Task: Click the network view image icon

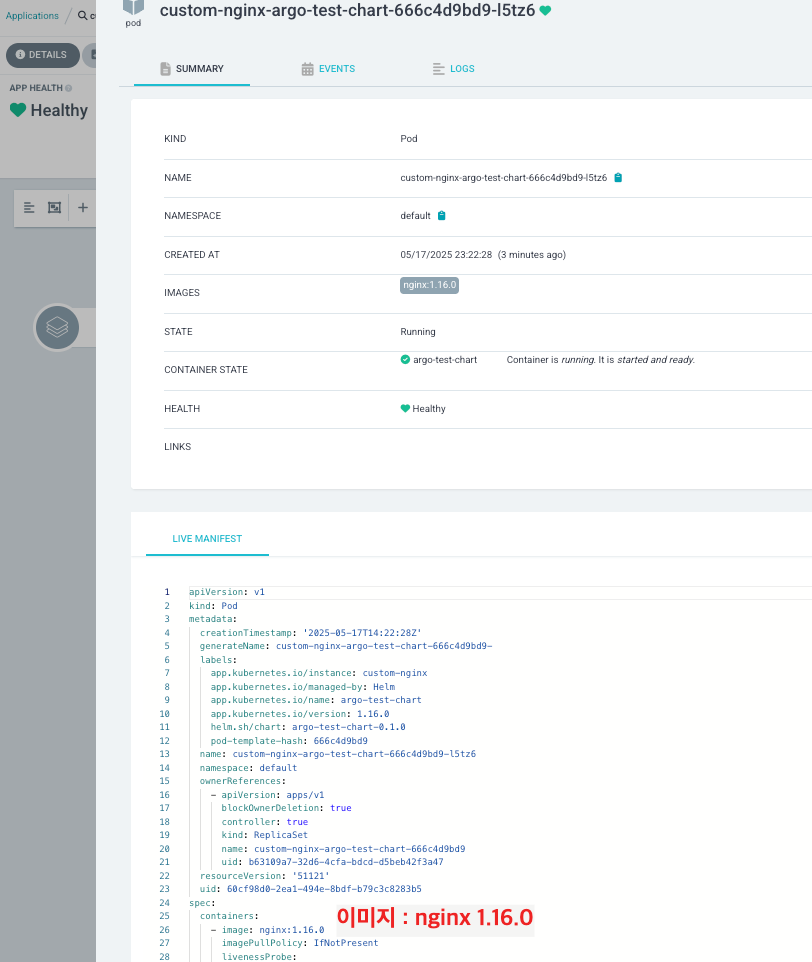Action: click(x=55, y=207)
